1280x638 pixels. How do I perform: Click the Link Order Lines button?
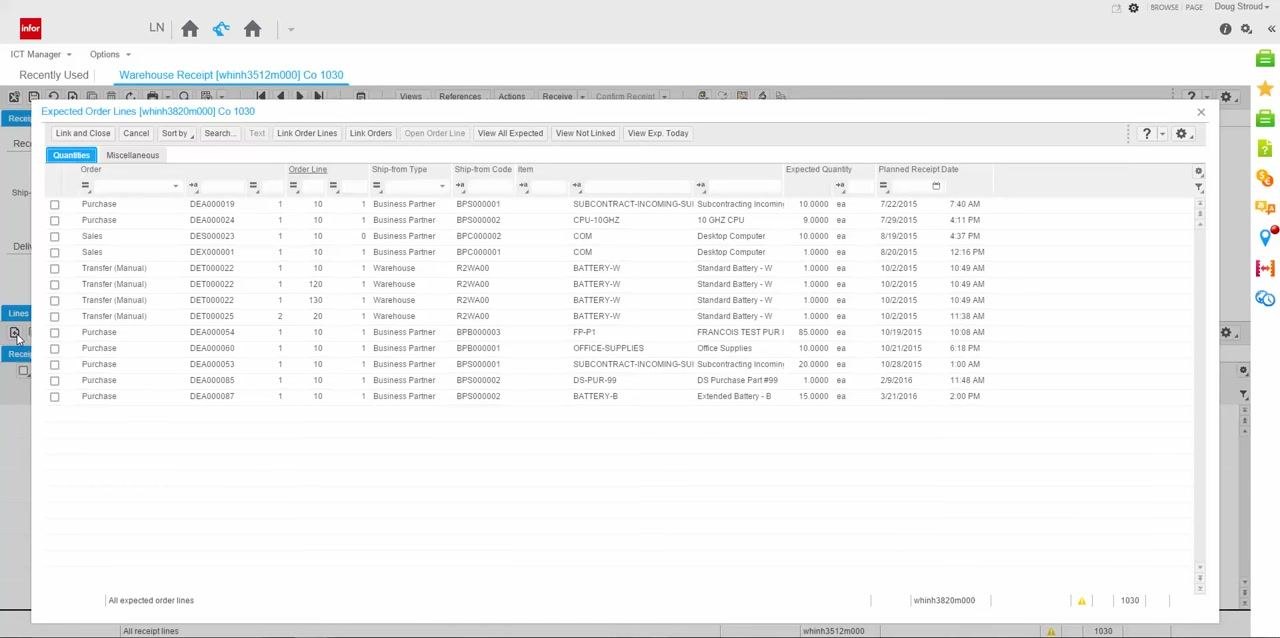[307, 133]
